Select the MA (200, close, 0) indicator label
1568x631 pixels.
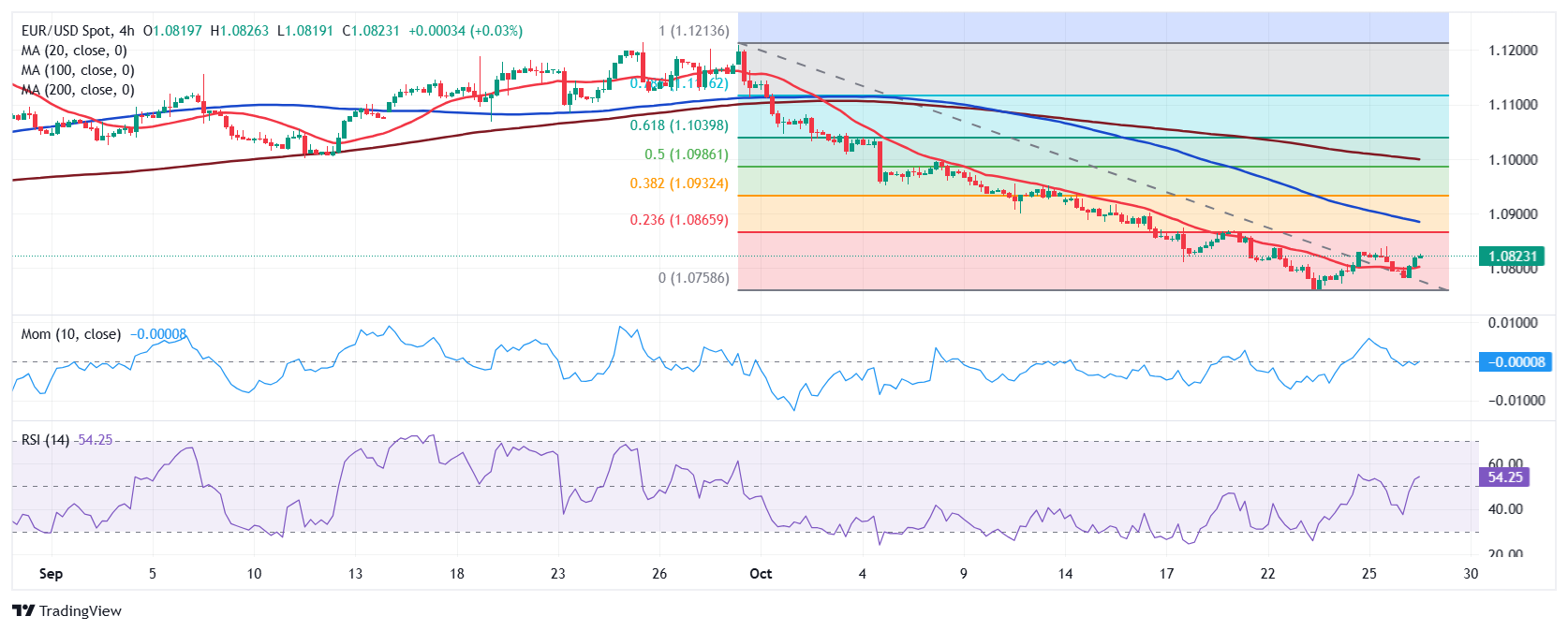pyautogui.click(x=78, y=90)
